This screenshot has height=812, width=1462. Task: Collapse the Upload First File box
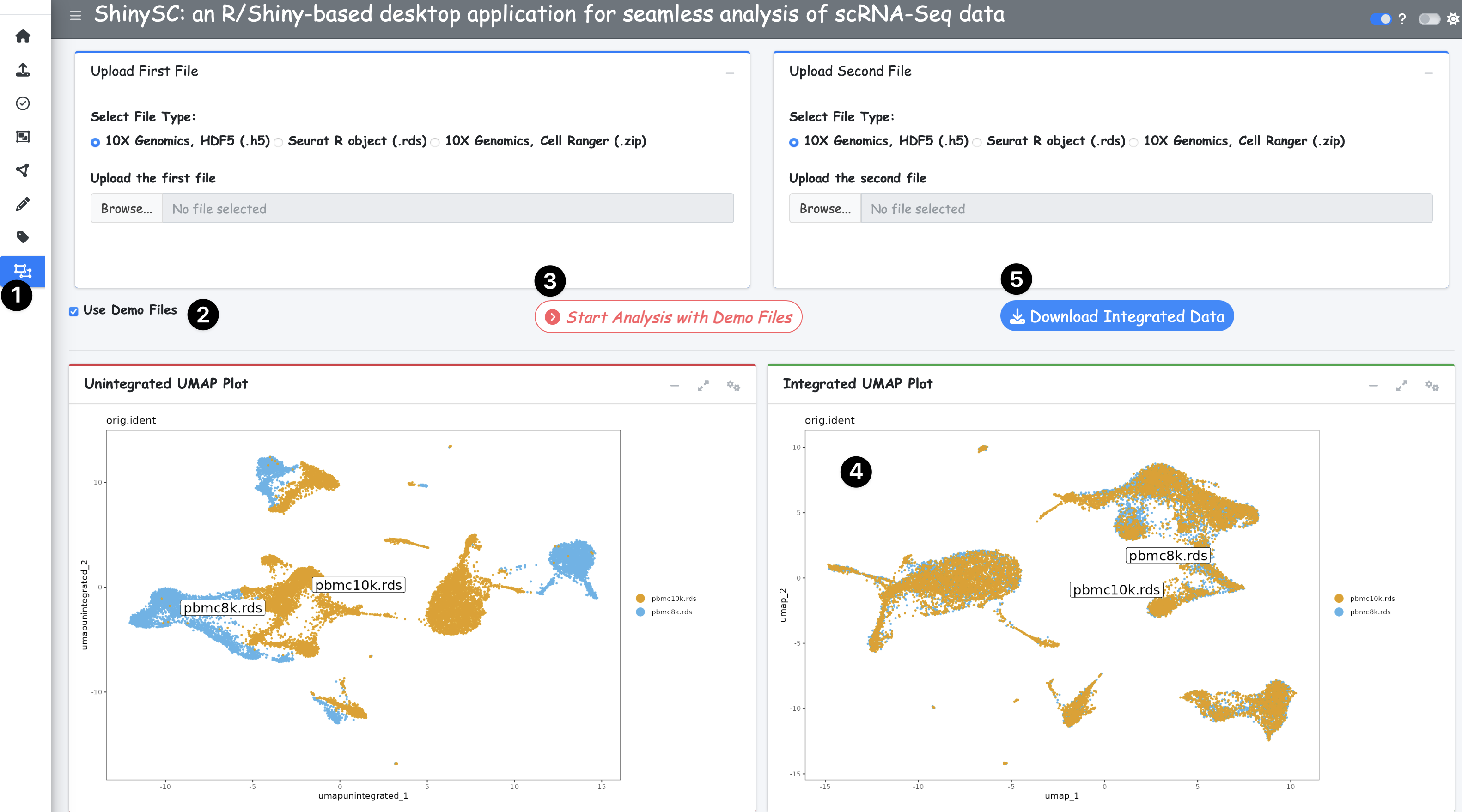click(x=730, y=73)
